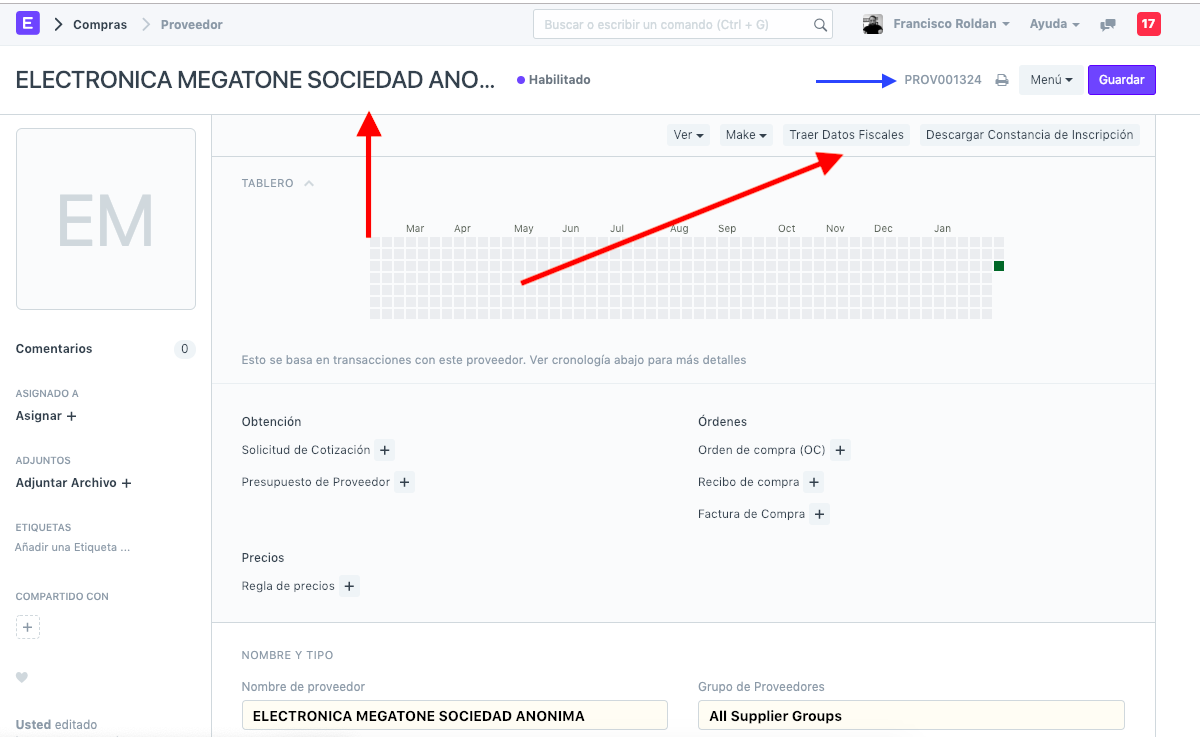The image size is (1200, 737).
Task: Click the PROV001324 document ID
Action: pyautogui.click(x=943, y=80)
